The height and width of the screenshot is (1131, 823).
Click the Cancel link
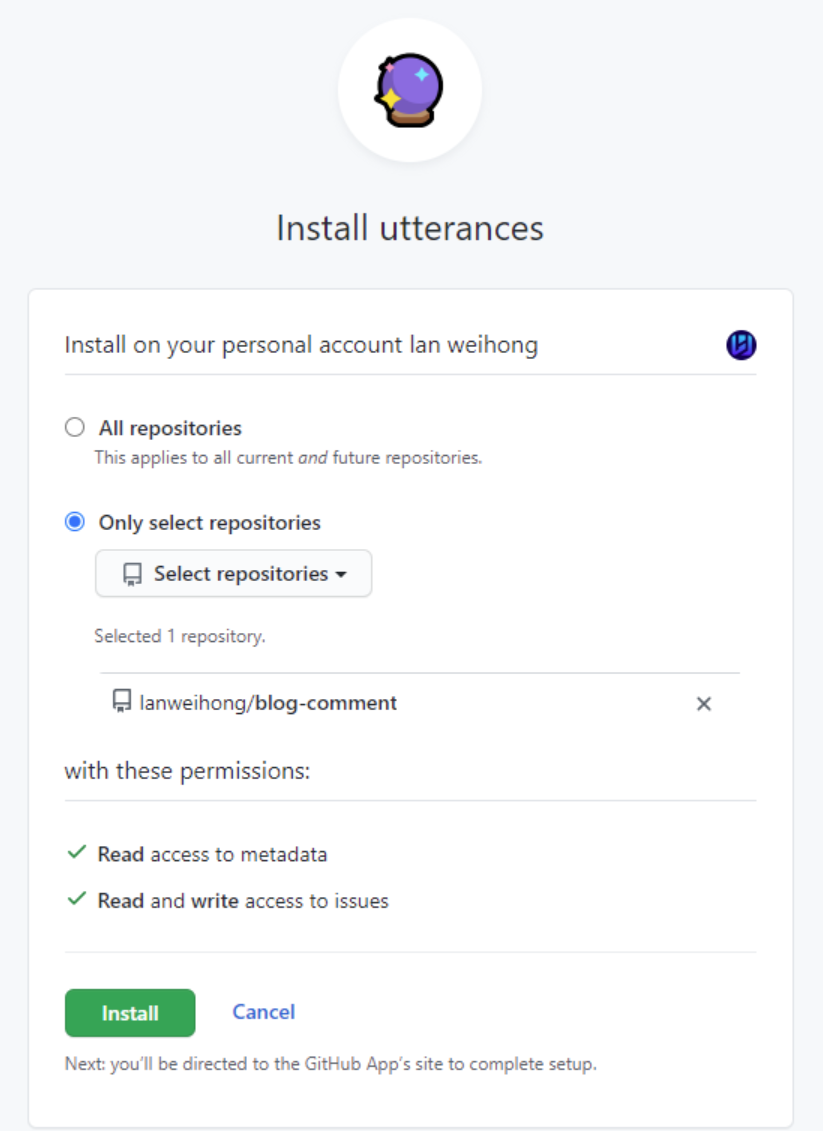(x=263, y=1012)
